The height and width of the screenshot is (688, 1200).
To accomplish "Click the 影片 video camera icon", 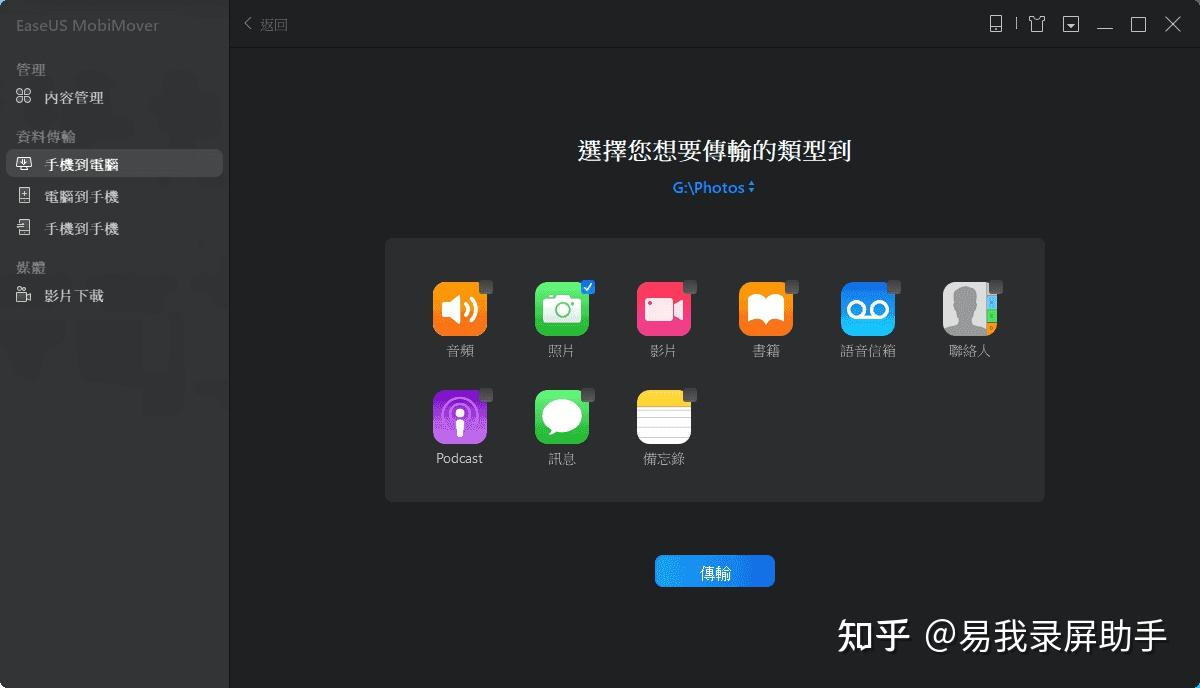I will click(664, 309).
